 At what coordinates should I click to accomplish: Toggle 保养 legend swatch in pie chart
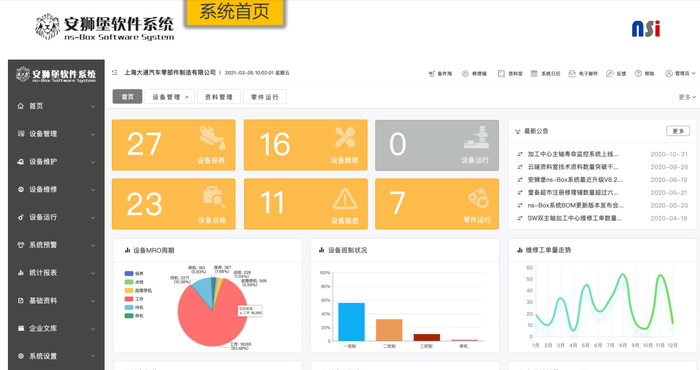(129, 274)
